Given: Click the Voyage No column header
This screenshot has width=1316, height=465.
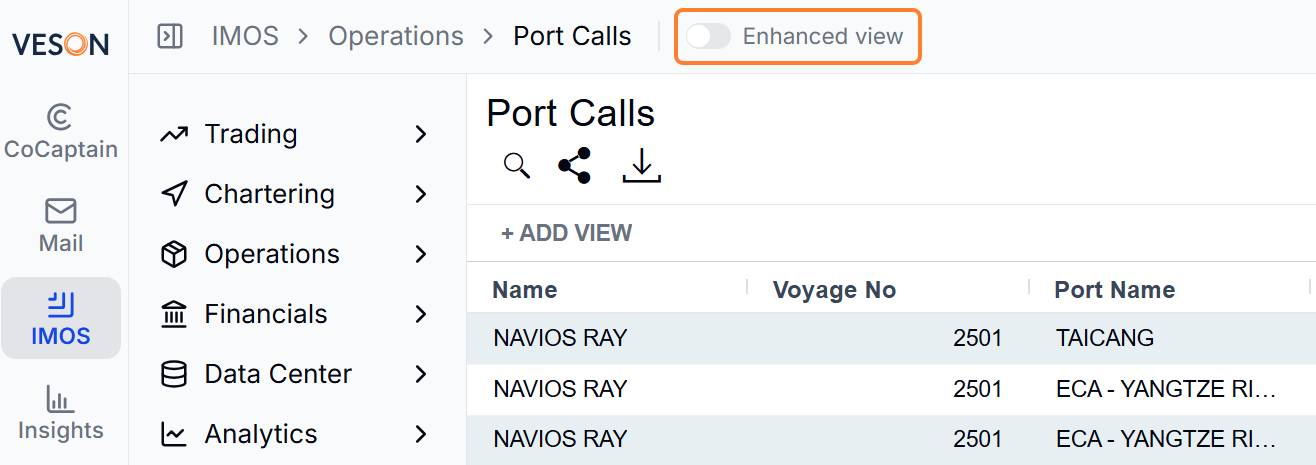Looking at the screenshot, I should [834, 290].
